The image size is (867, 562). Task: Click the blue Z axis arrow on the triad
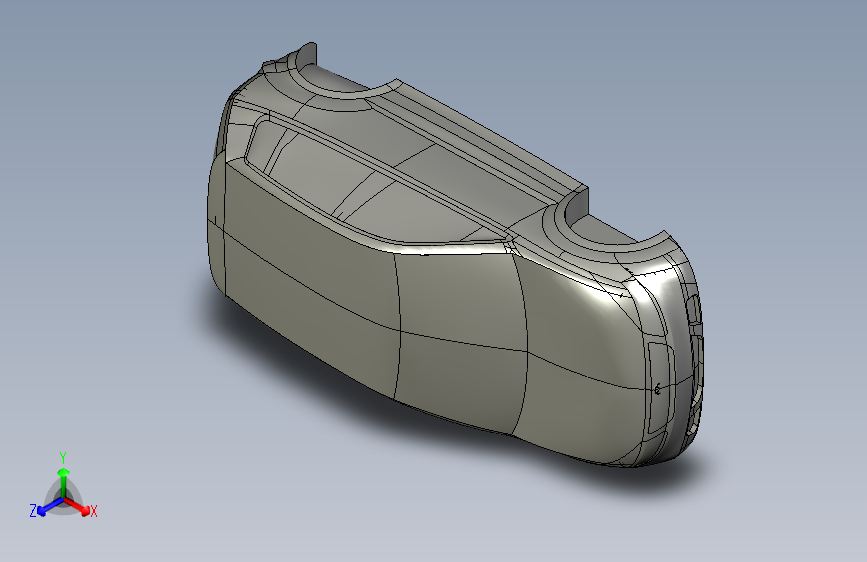pyautogui.click(x=51, y=507)
